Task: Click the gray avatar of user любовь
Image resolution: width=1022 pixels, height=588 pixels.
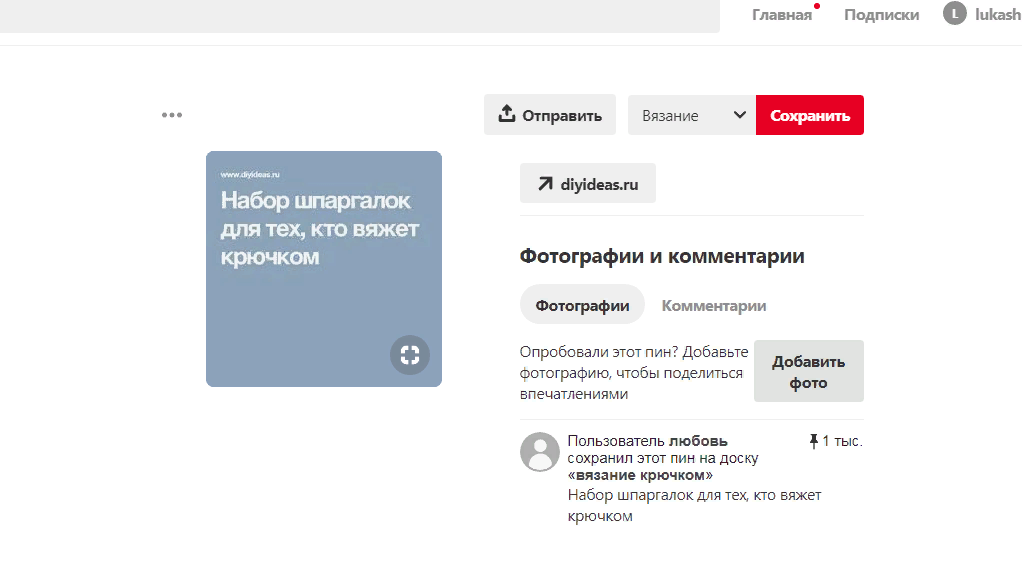Action: point(540,452)
